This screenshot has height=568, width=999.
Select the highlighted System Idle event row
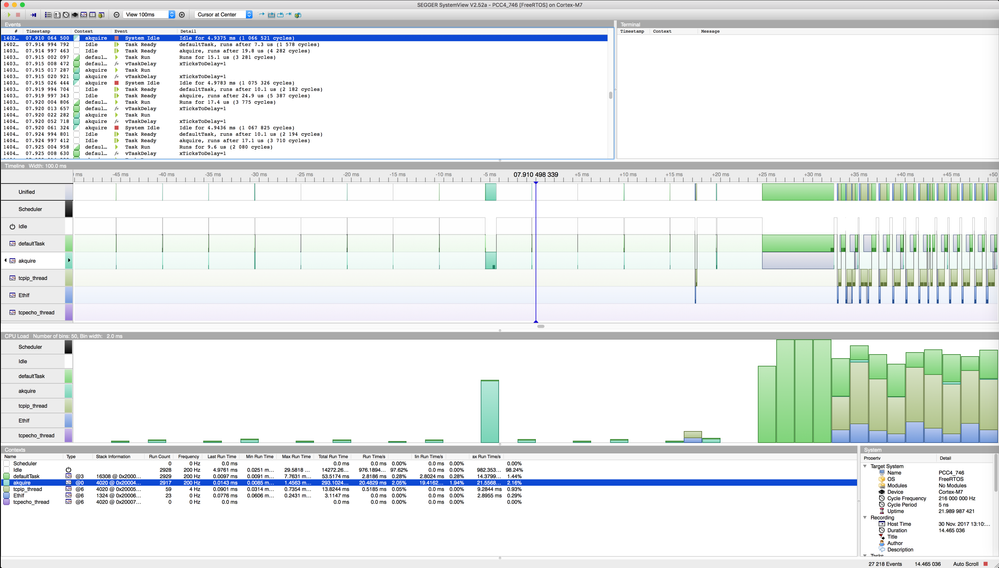[305, 38]
